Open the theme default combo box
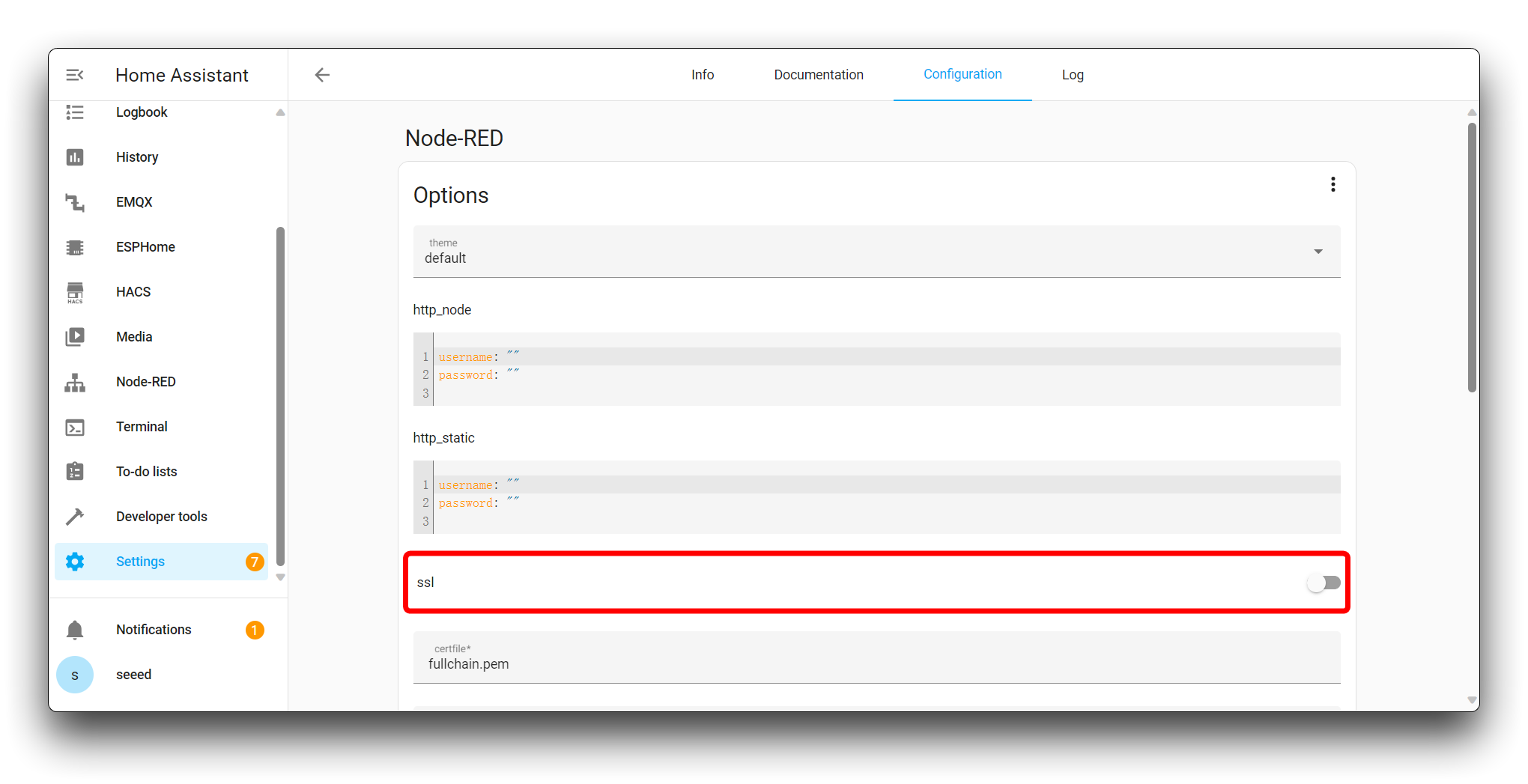This screenshot has width=1528, height=784. coord(876,252)
